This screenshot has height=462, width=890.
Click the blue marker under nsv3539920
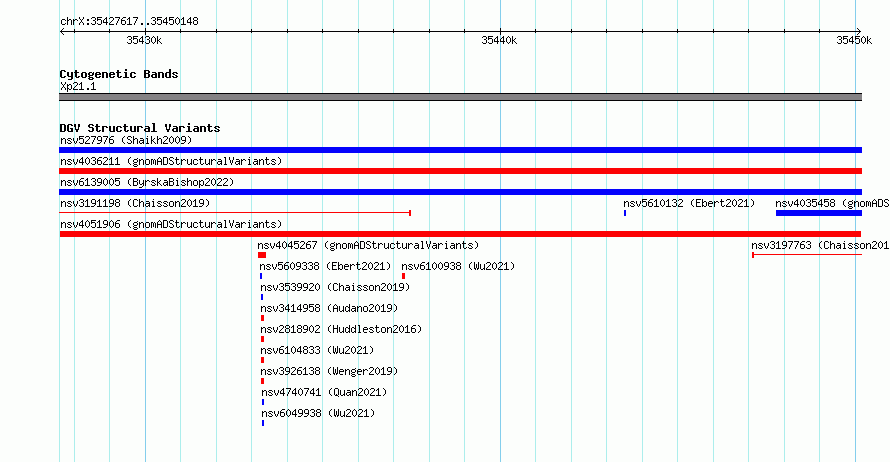tap(262, 297)
